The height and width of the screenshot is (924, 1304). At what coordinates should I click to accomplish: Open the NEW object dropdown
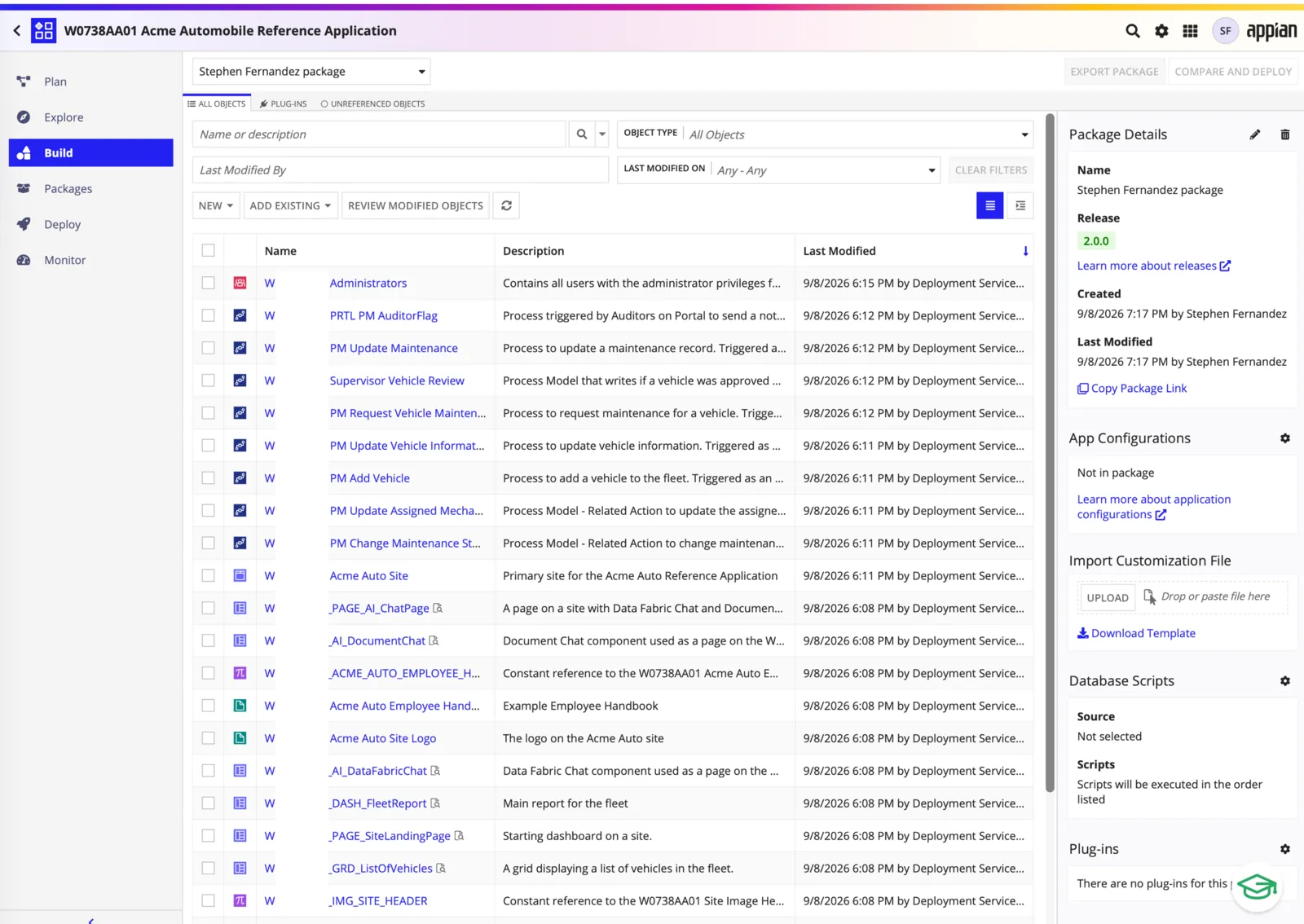pyautogui.click(x=216, y=205)
